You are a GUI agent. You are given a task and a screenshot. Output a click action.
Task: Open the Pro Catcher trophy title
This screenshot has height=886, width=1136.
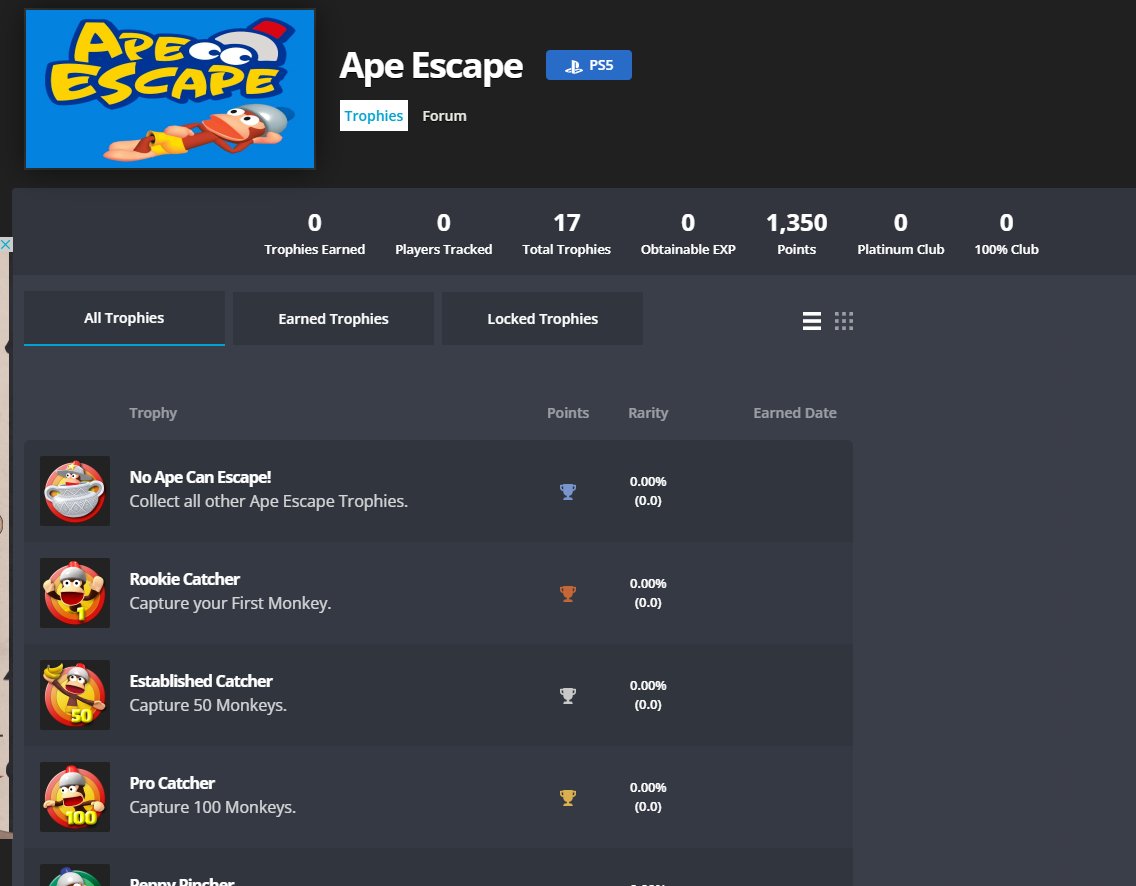(x=172, y=783)
